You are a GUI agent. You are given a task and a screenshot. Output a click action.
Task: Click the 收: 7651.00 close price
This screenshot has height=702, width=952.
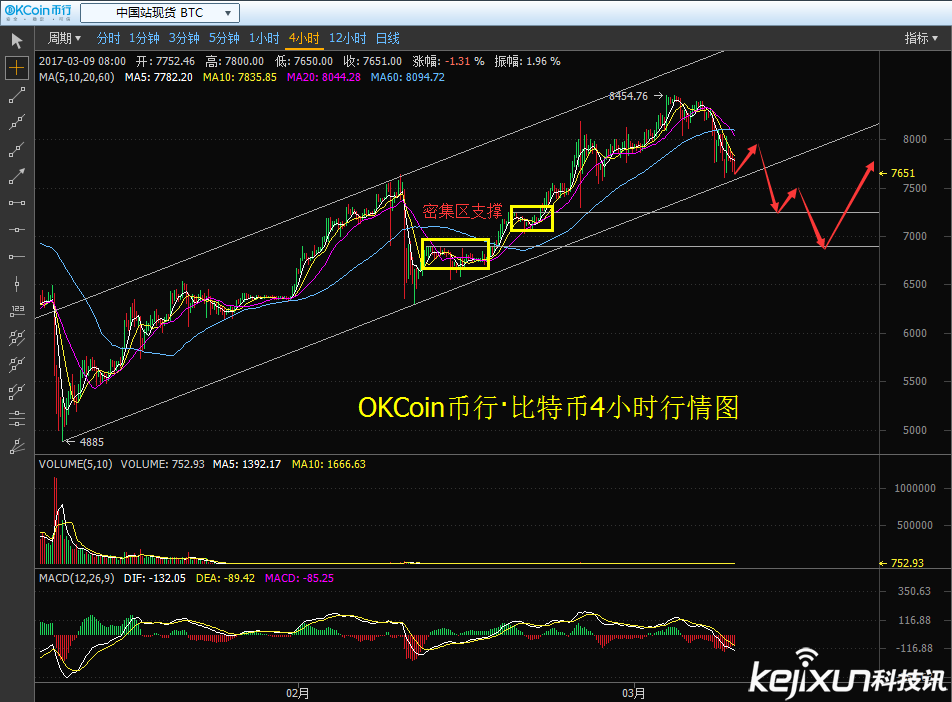point(372,61)
